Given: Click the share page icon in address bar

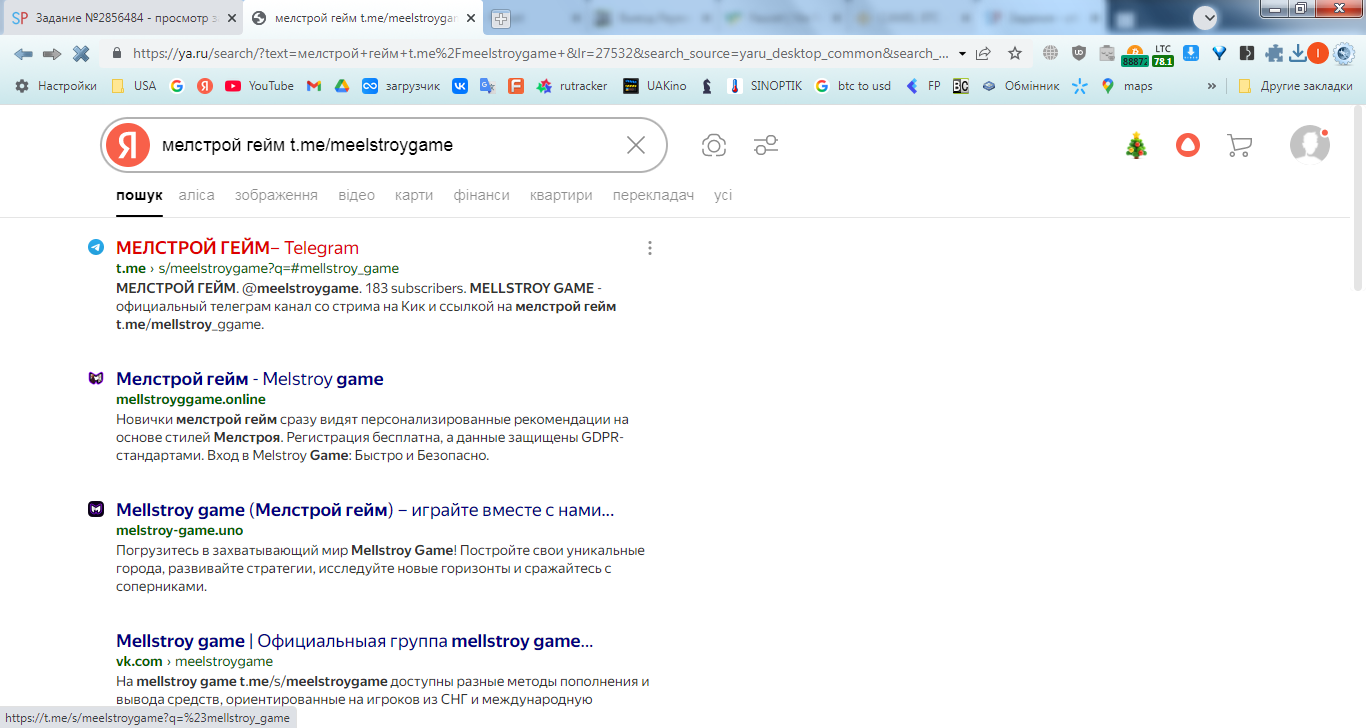Looking at the screenshot, I should 984,53.
